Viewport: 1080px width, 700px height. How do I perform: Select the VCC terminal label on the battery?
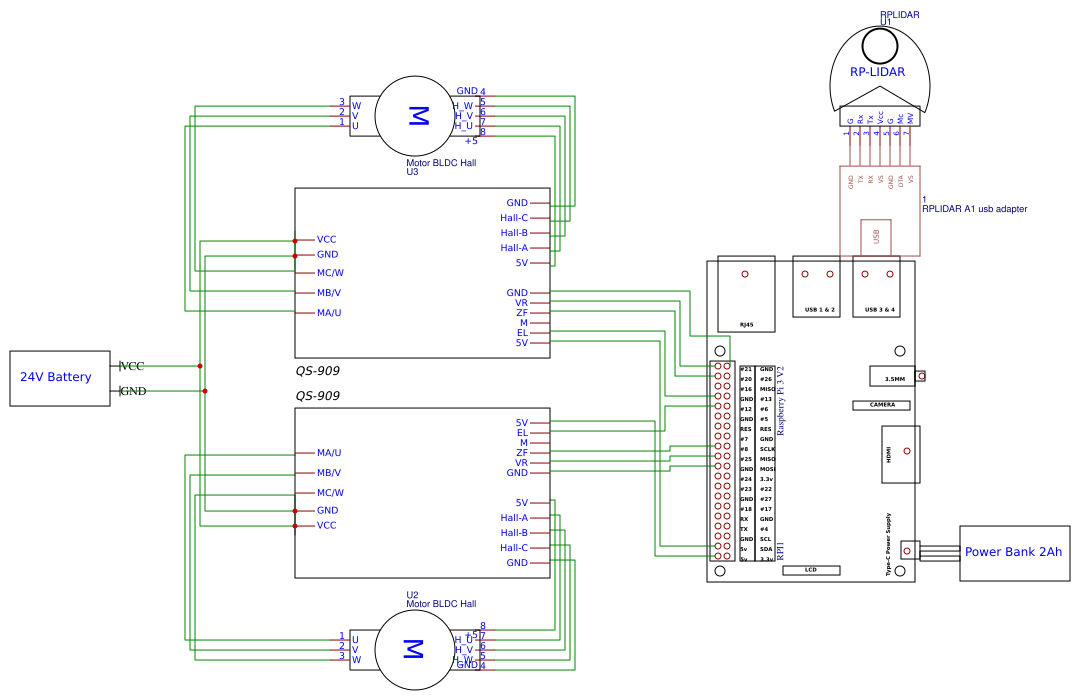(132, 366)
